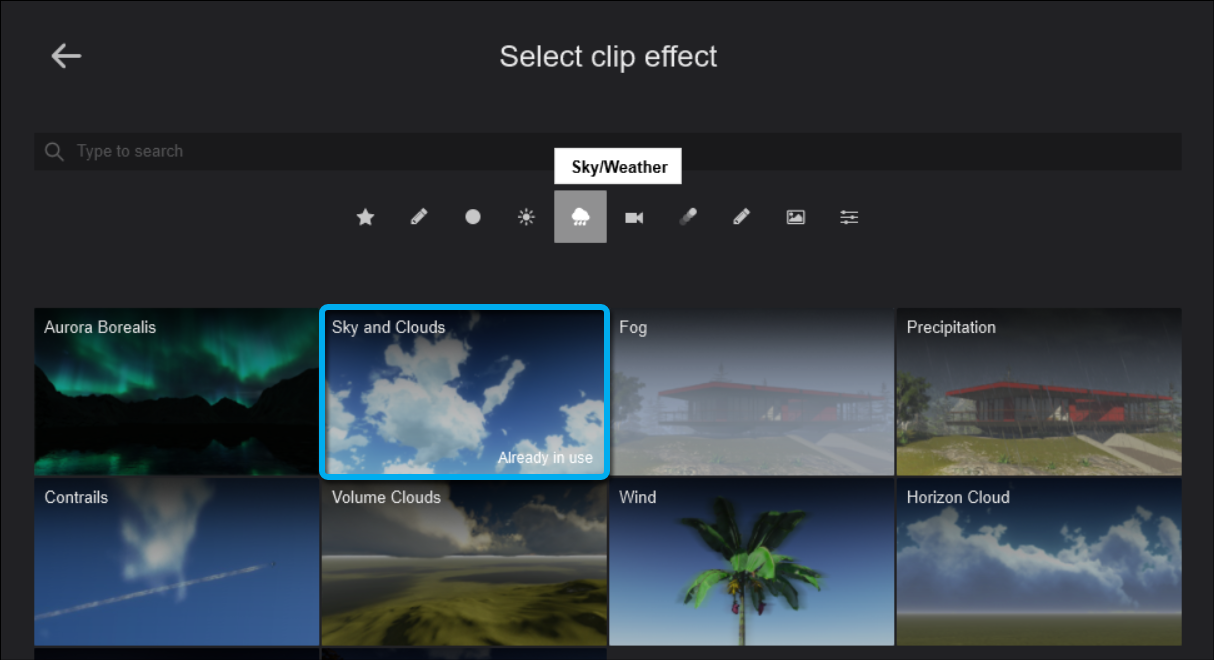Select pencil category icon next to the star
Viewport: 1214px width, 660px height.
click(x=419, y=217)
